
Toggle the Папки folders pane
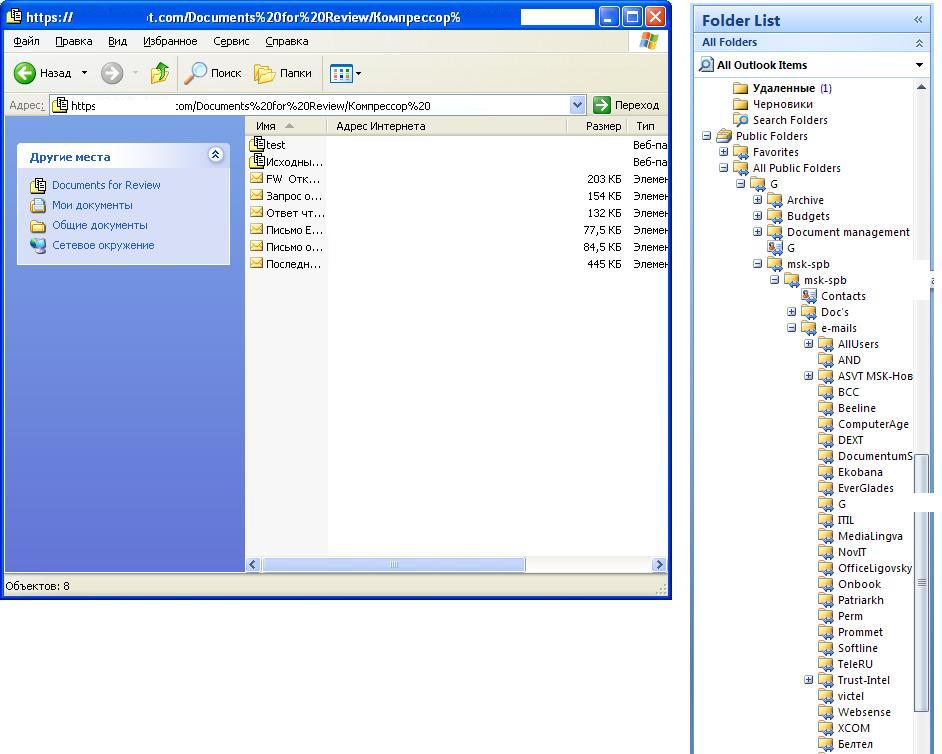click(282, 73)
